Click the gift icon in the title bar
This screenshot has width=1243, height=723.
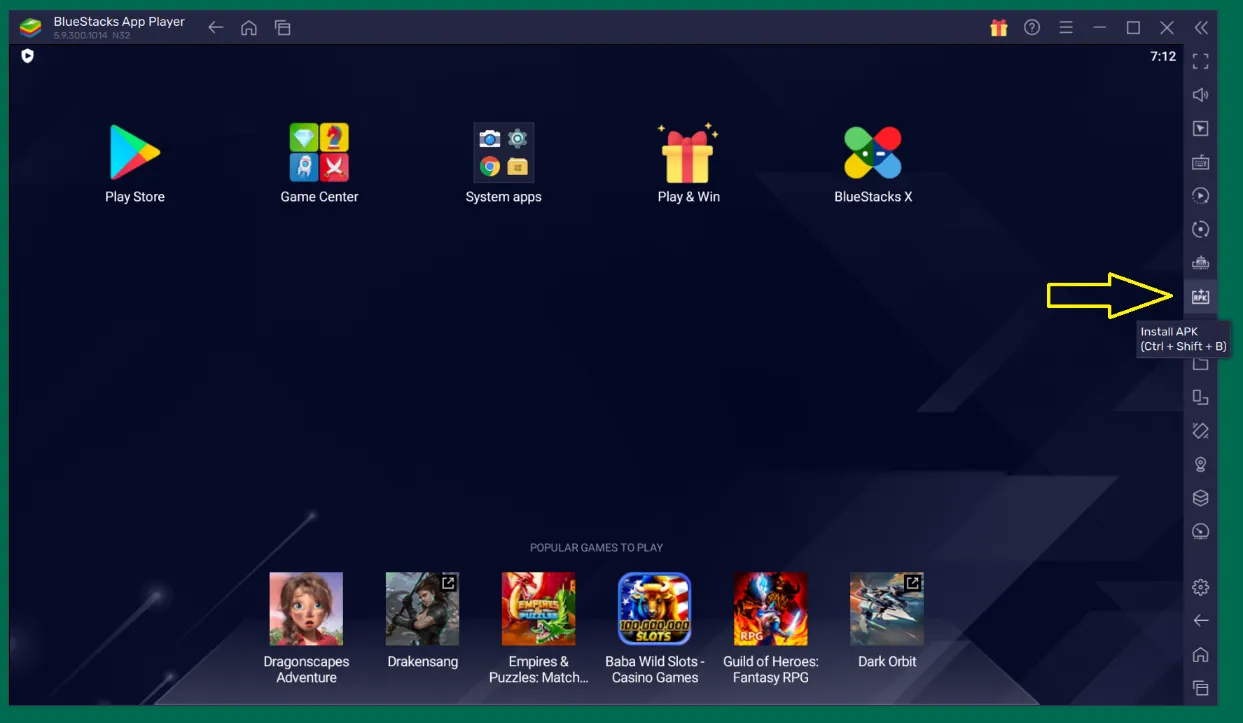point(999,28)
